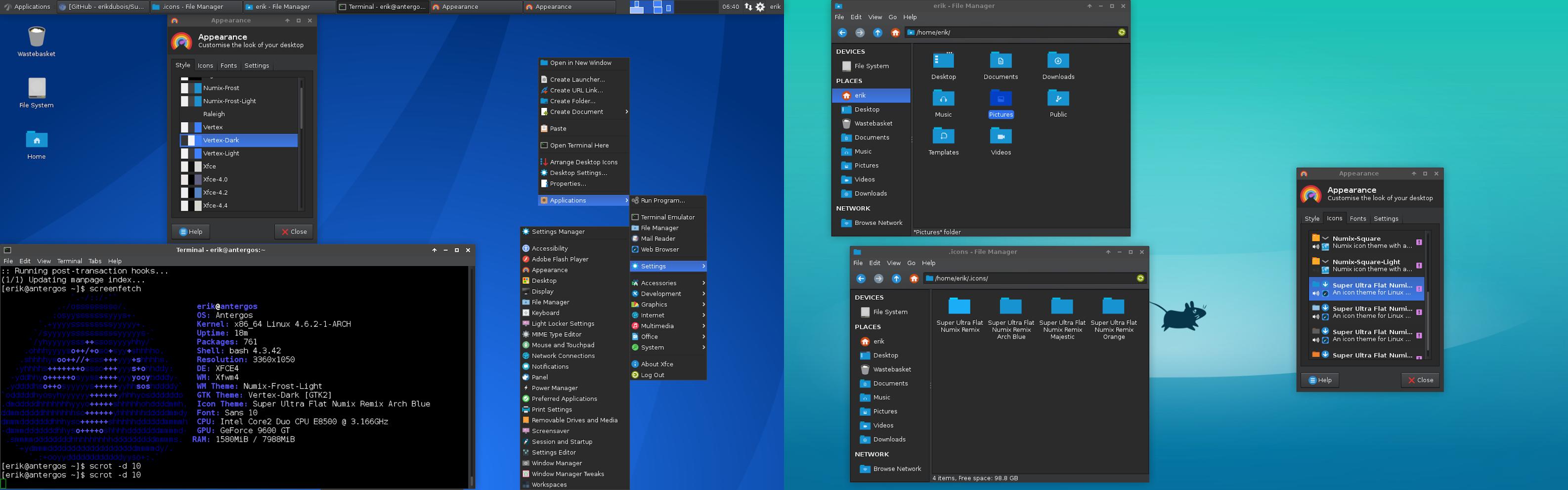Choose Log Out from applications menu
1568x490 pixels.
click(668, 375)
